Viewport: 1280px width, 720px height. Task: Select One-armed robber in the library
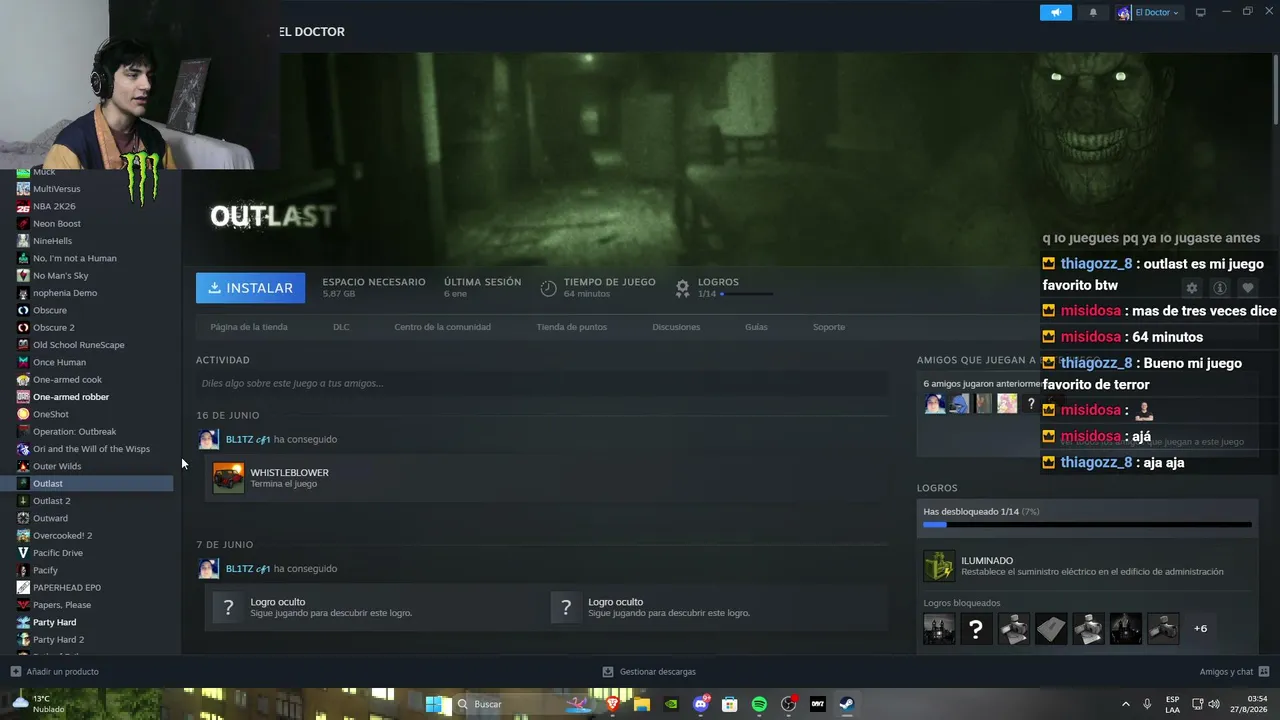71,397
